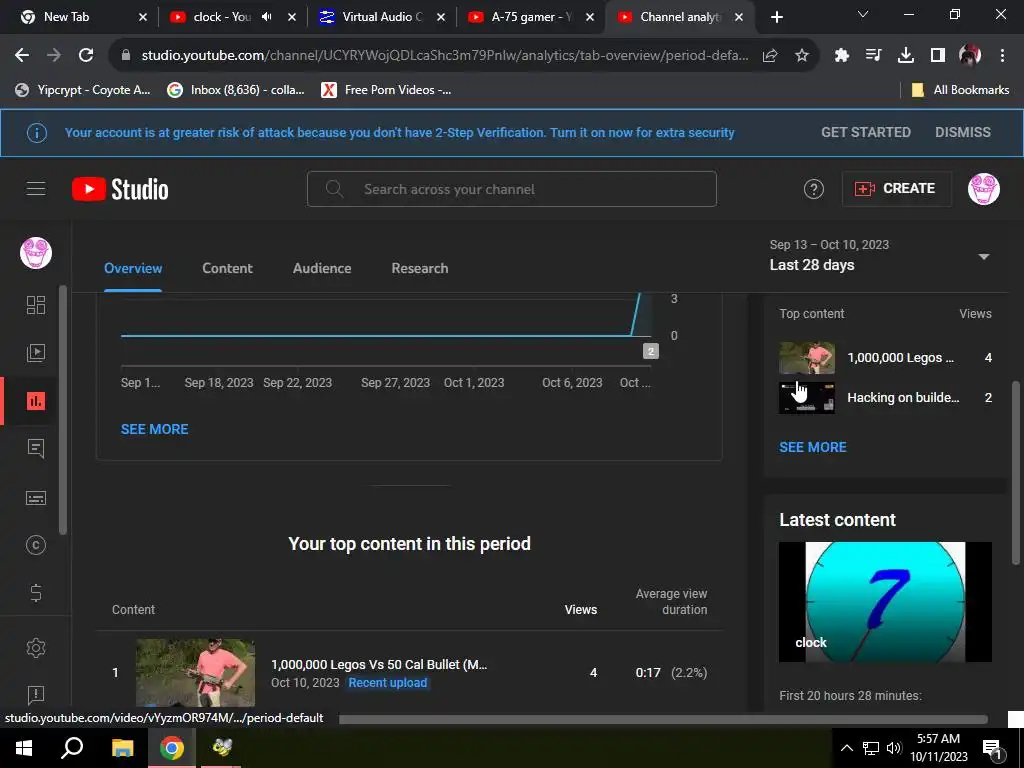Open the Yipcrypt bookmark
The width and height of the screenshot is (1024, 768).
tap(83, 90)
